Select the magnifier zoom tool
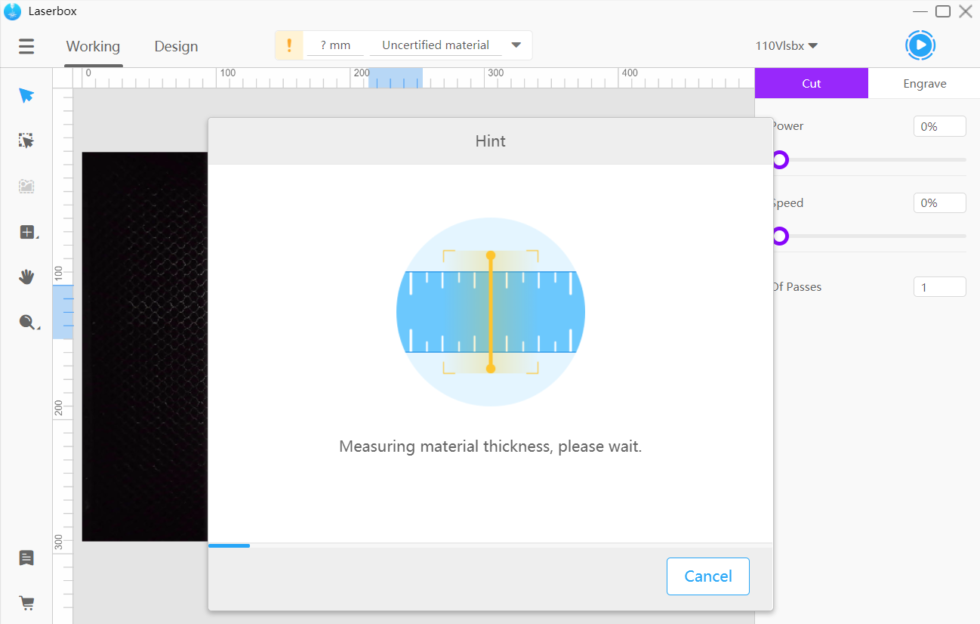 (x=28, y=323)
